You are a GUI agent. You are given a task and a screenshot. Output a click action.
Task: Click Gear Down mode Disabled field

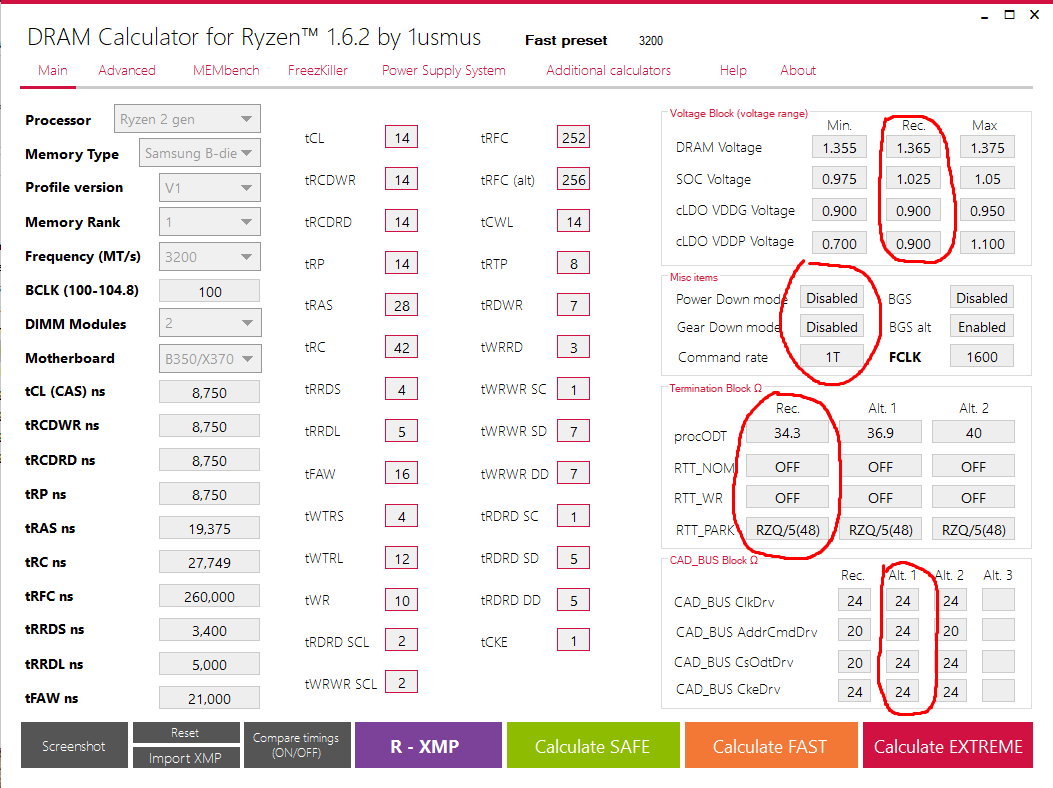point(831,327)
